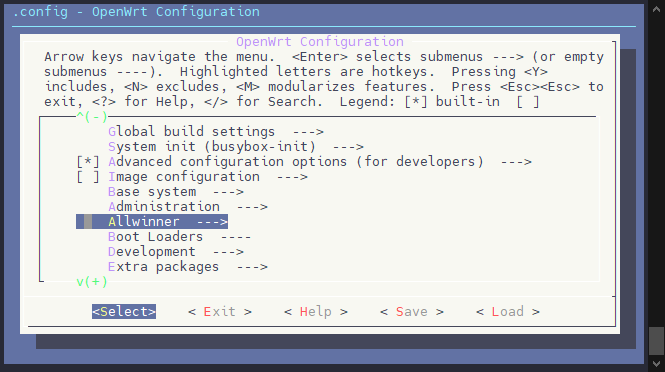Viewport: 665px width, 372px height.
Task: Click the < Save > button
Action: click(x=412, y=312)
